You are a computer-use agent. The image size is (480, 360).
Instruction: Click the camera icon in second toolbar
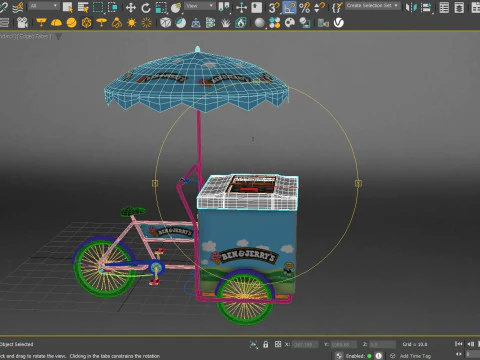coord(22,23)
